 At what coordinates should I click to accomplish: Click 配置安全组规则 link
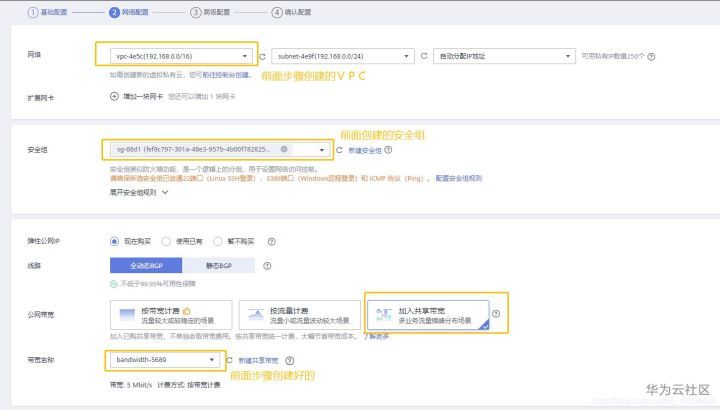point(458,178)
